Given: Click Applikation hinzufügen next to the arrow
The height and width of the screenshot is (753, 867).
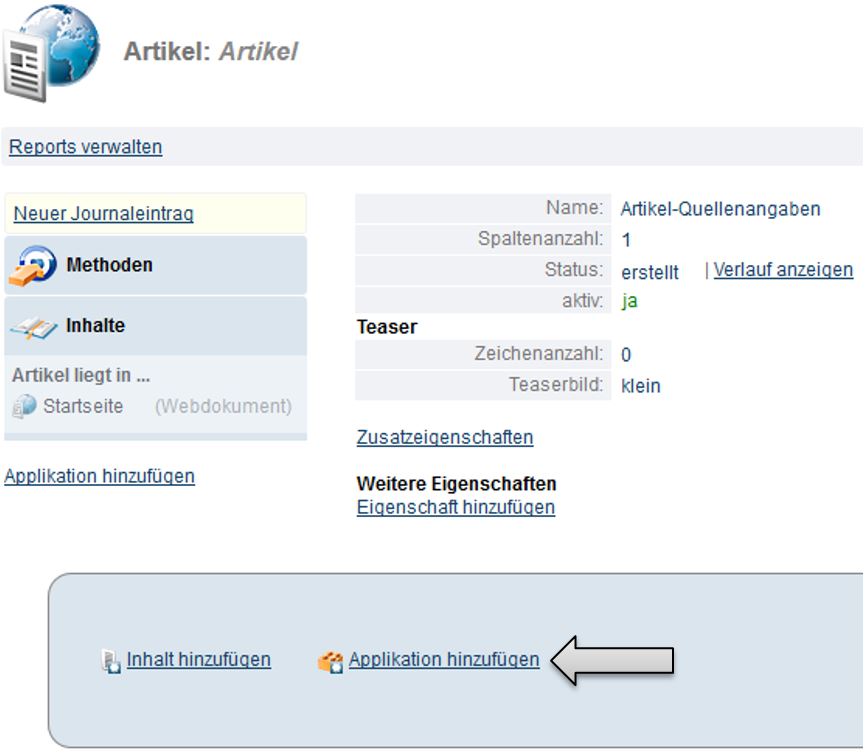Looking at the screenshot, I should click(444, 660).
